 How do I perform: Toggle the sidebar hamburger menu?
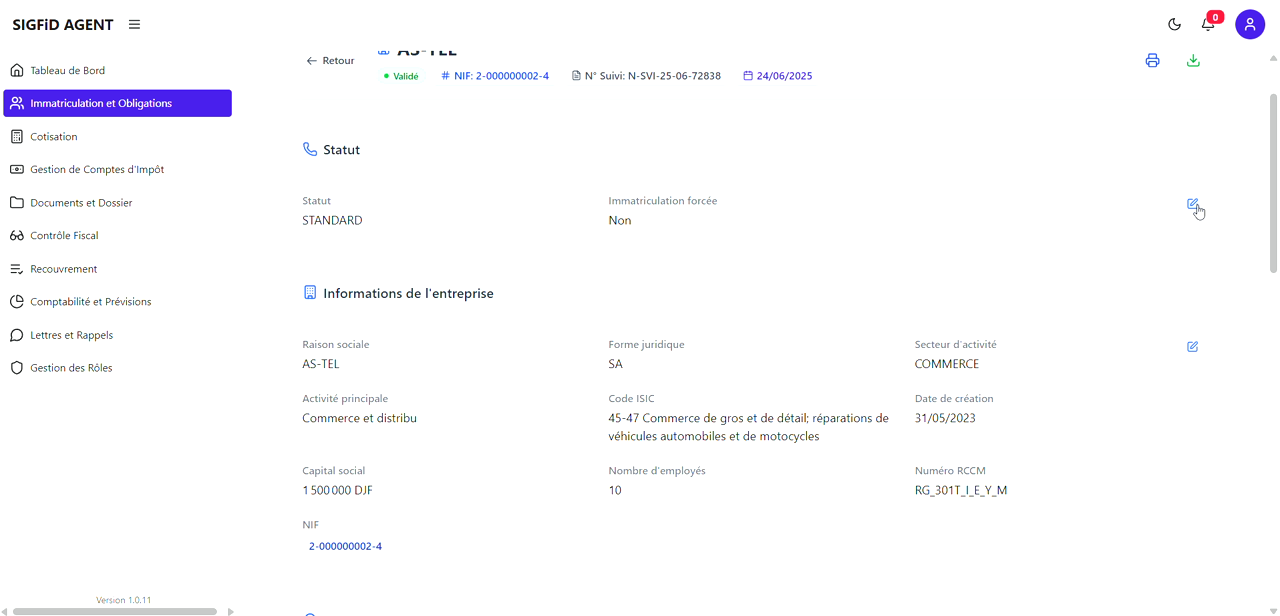pyautogui.click(x=134, y=25)
